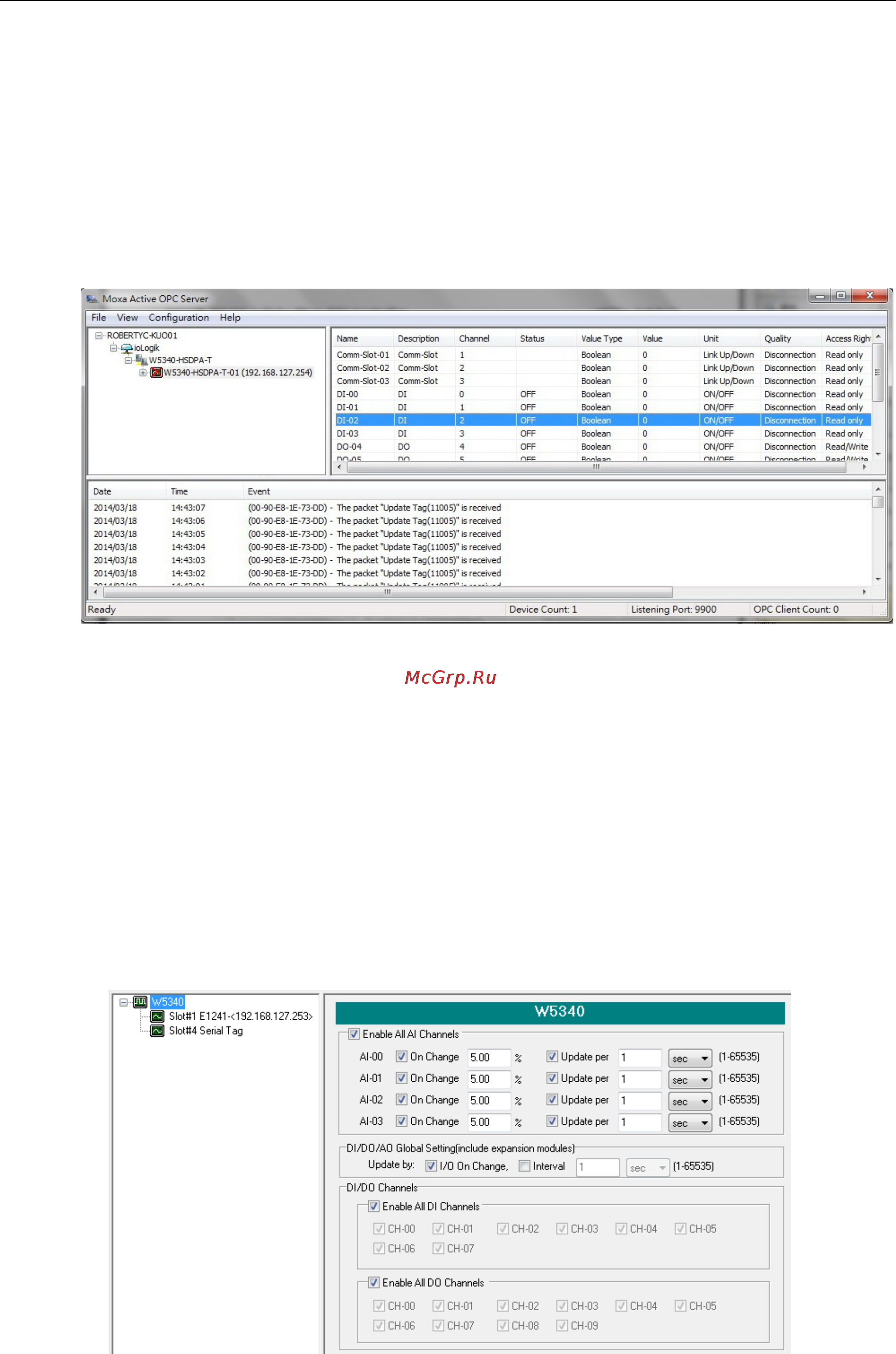This screenshot has width=896, height=1354.
Task: Sort tag list by Name column
Action: [x=363, y=338]
